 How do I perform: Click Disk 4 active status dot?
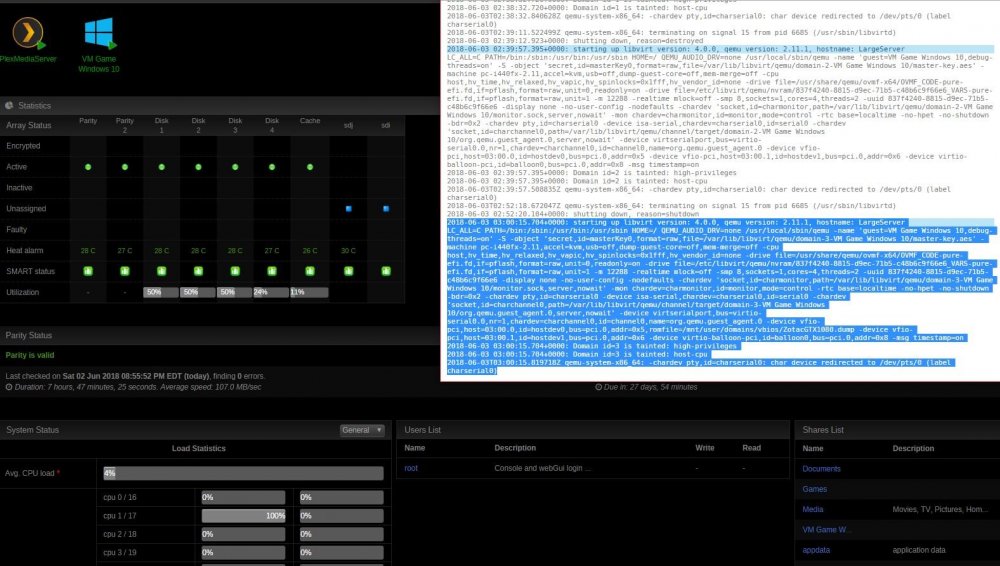272,167
